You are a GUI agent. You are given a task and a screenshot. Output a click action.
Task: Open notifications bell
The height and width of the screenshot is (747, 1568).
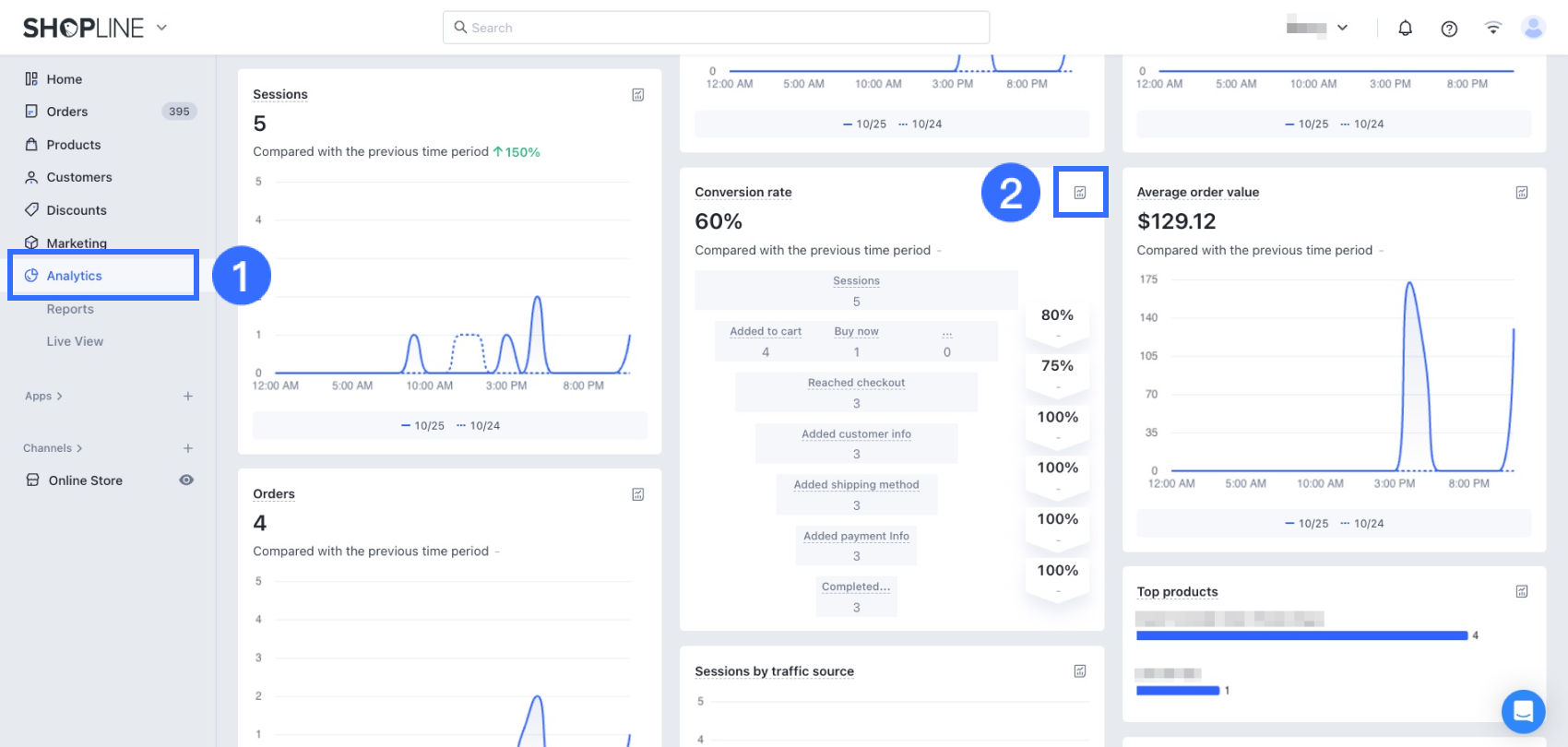click(1405, 28)
